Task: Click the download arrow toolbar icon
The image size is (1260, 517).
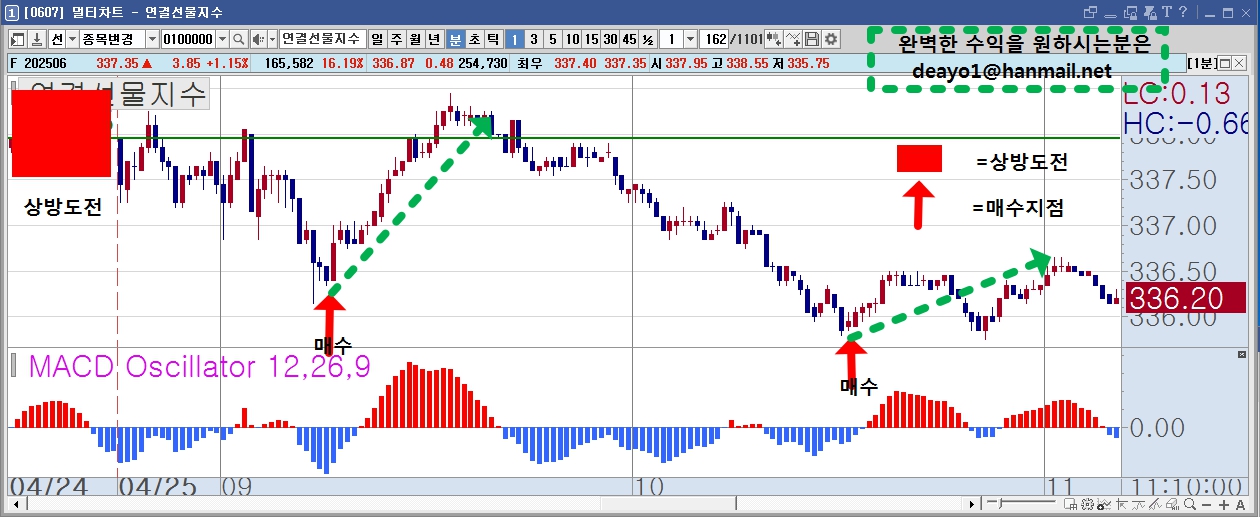Action: pos(36,39)
